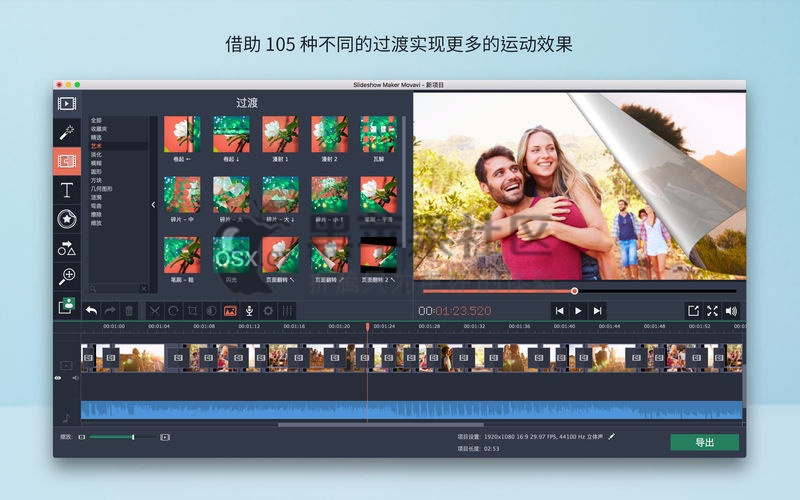
Task: Toggle track visibility eye icon
Action: (x=58, y=378)
